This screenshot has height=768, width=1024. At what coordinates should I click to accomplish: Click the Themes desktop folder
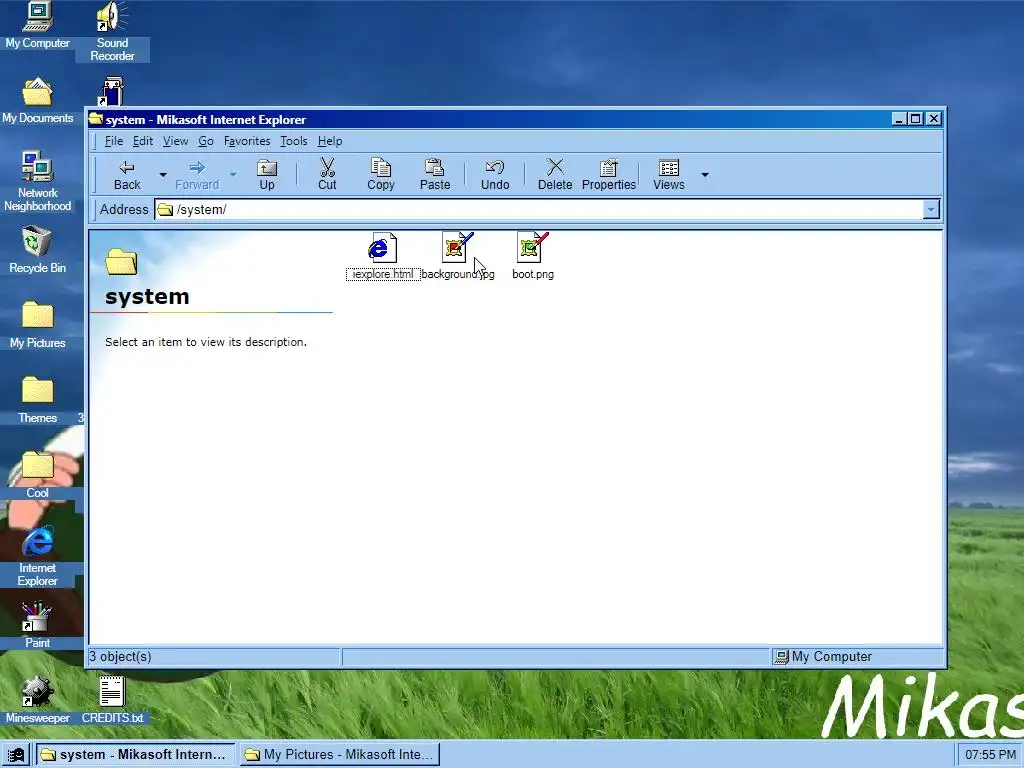pyautogui.click(x=37, y=400)
